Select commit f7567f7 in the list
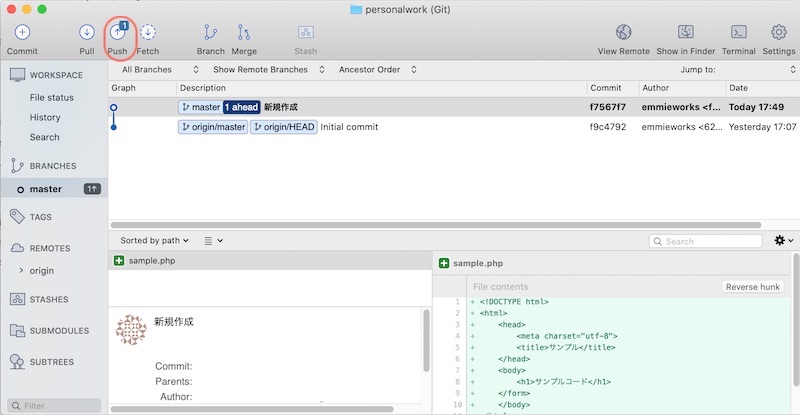 [454, 107]
